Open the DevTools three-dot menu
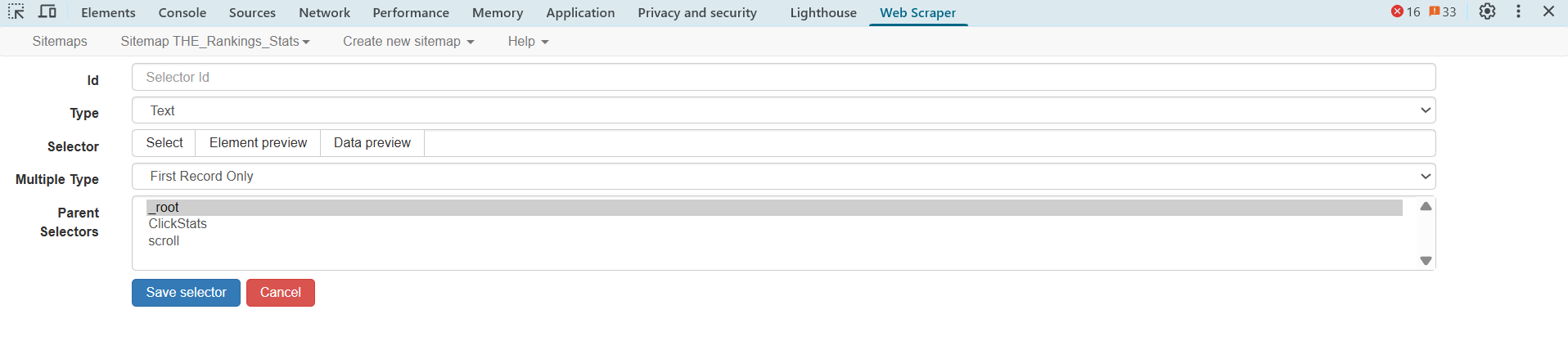 (1518, 11)
